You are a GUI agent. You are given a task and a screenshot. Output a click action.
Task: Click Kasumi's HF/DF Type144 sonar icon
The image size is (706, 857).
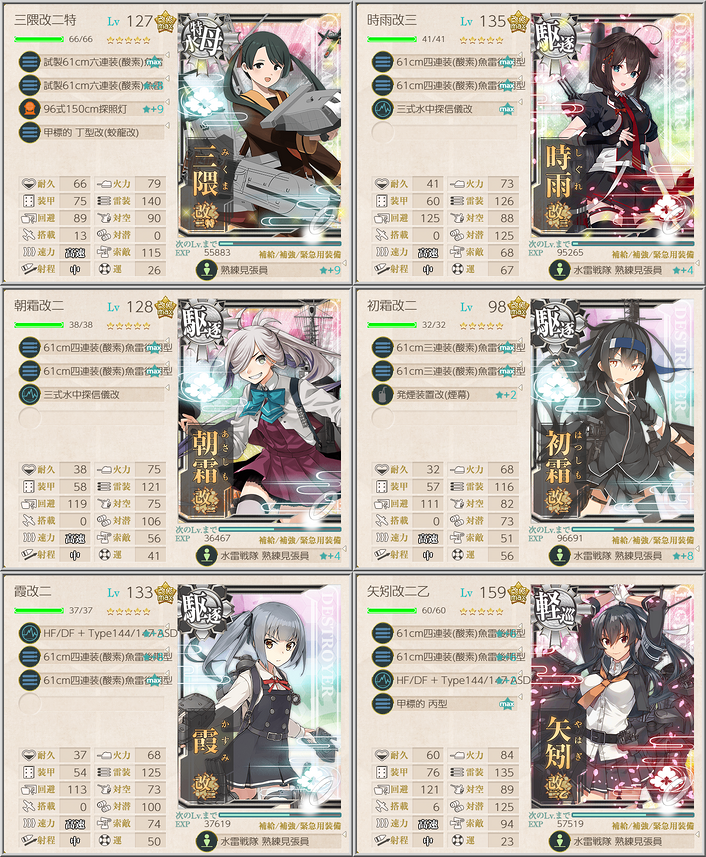point(30,633)
